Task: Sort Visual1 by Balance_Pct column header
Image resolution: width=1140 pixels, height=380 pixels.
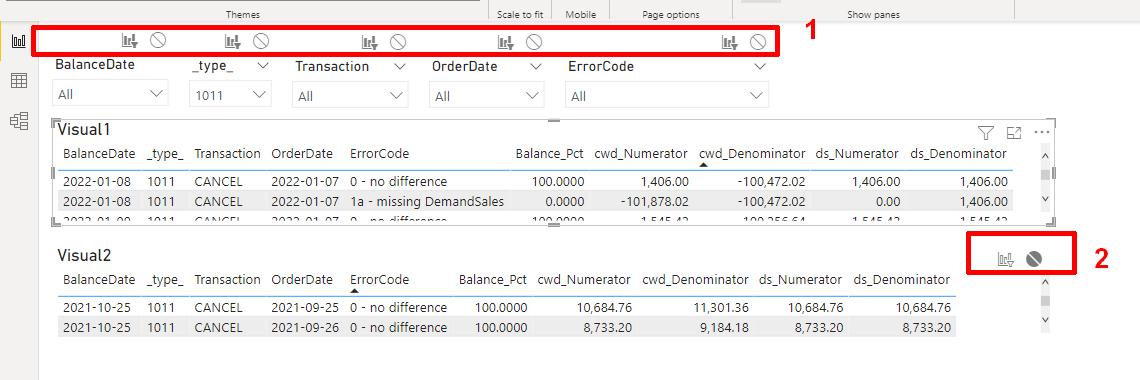Action: [549, 153]
